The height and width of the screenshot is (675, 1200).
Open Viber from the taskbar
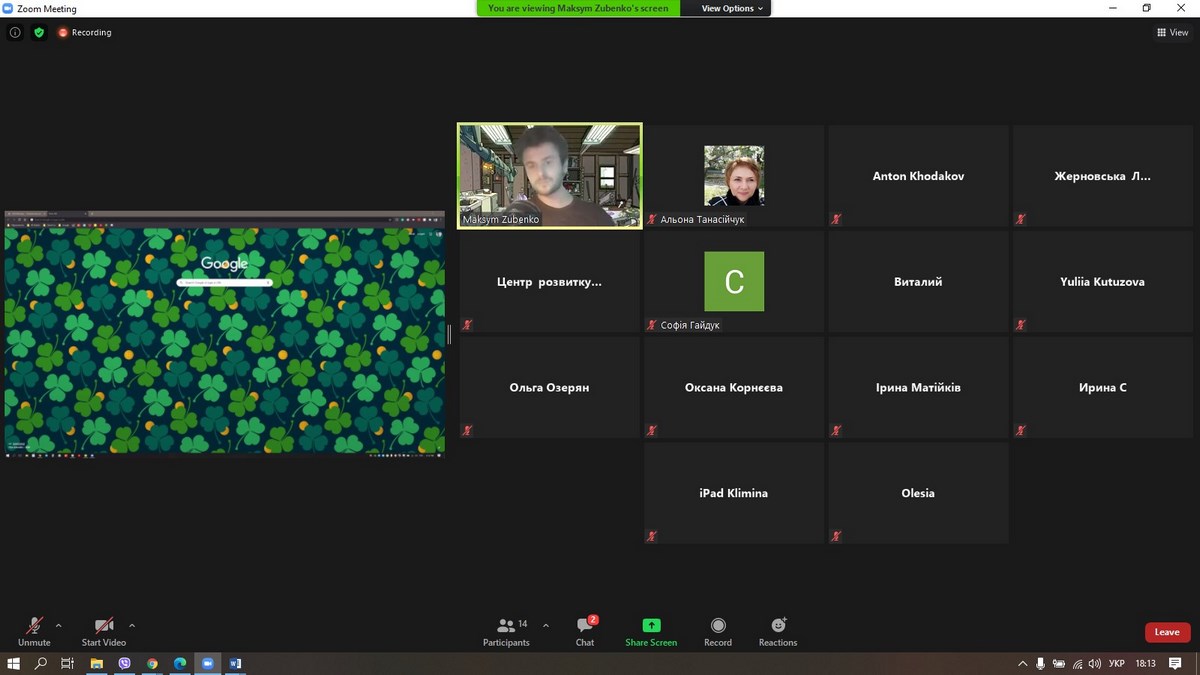tap(125, 663)
